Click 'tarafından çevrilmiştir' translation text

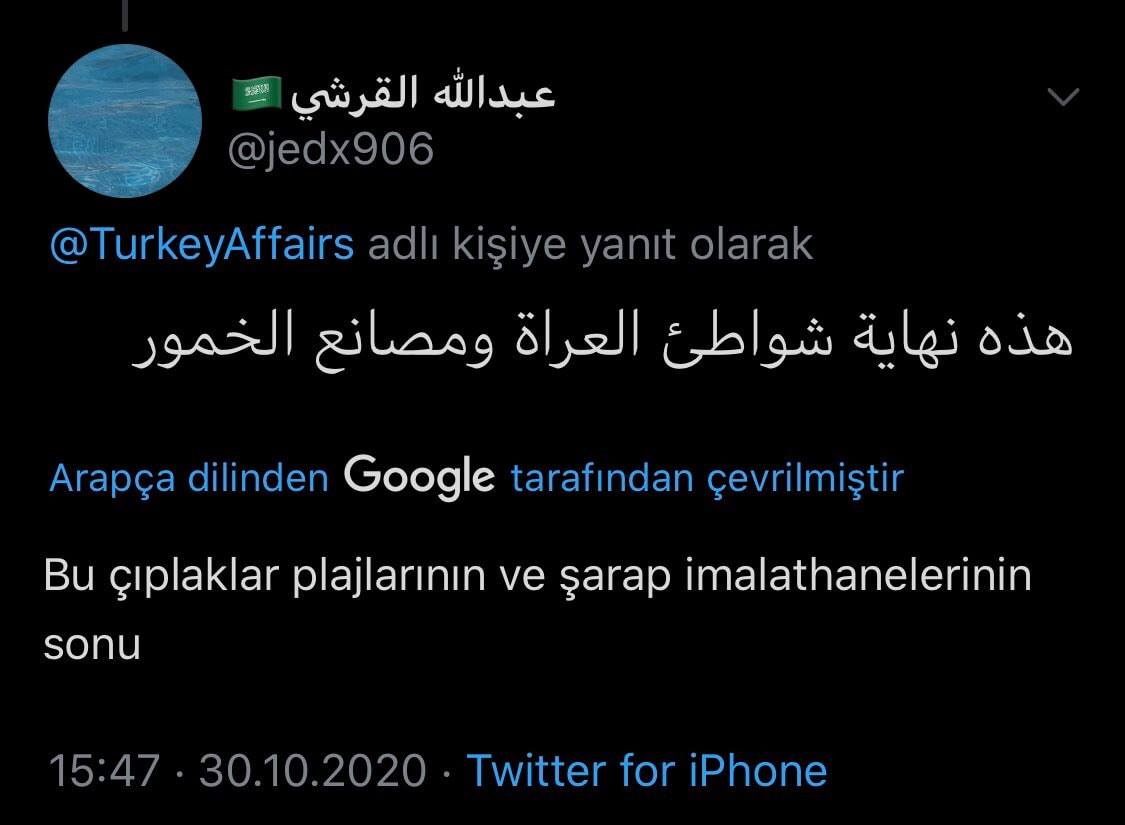click(707, 478)
